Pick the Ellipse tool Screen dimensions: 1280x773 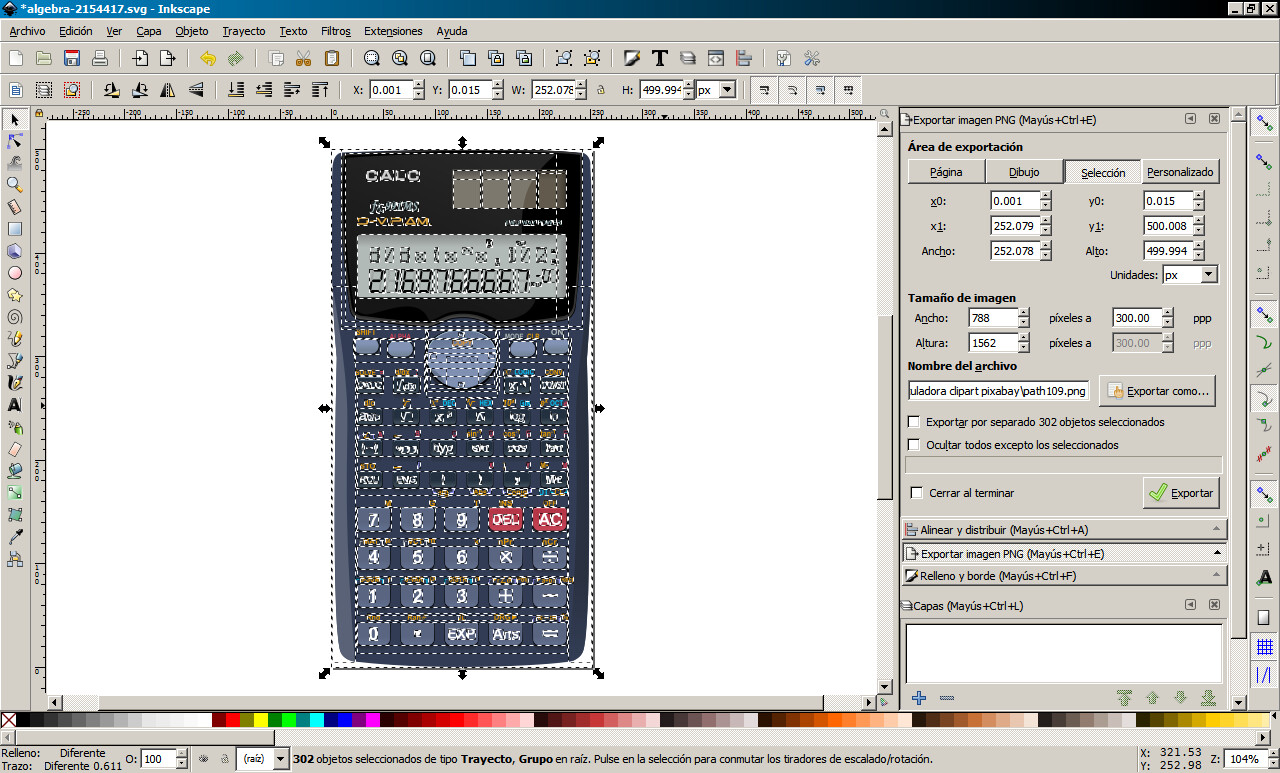pyautogui.click(x=15, y=272)
